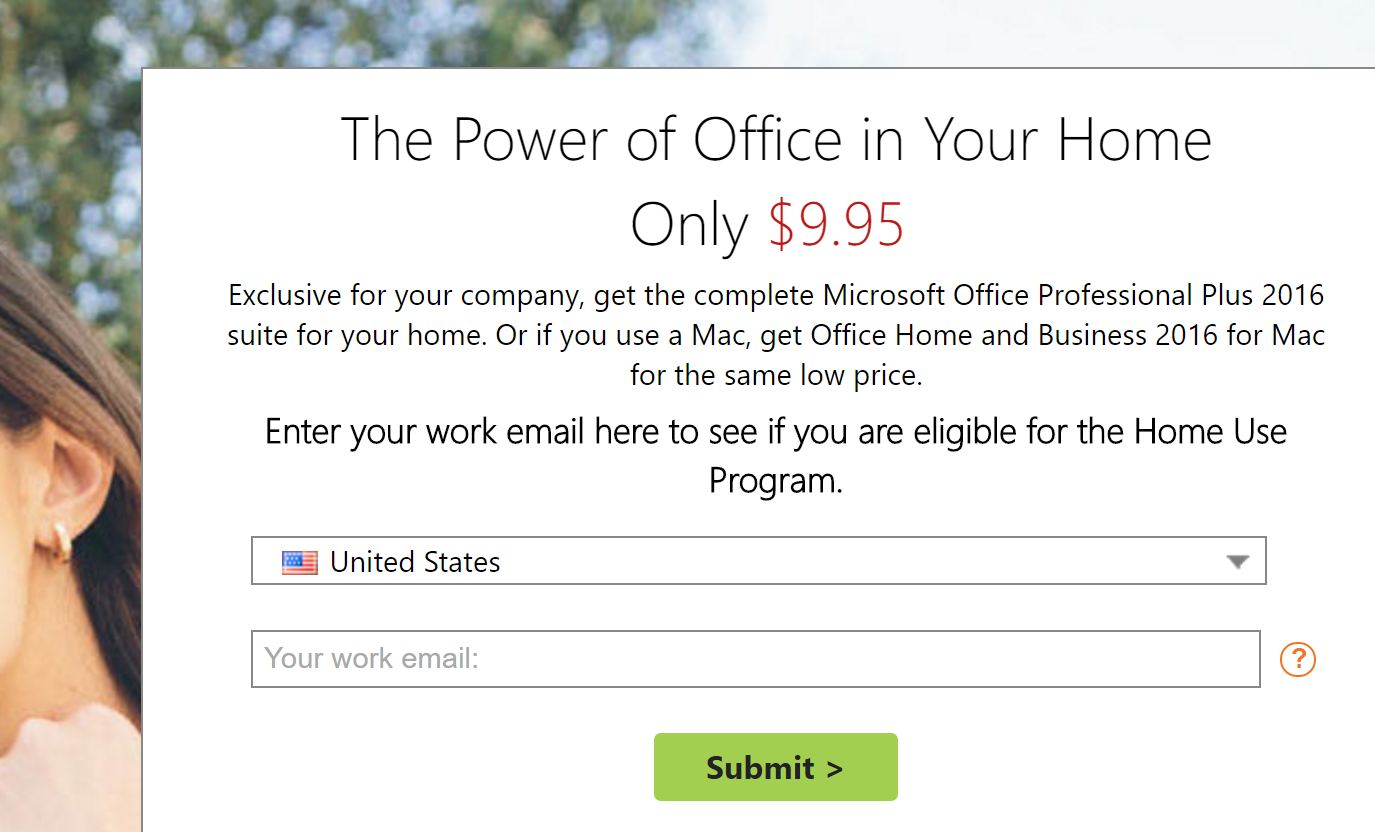Click the gold earring in the photo
The image size is (1375, 832).
click(62, 540)
